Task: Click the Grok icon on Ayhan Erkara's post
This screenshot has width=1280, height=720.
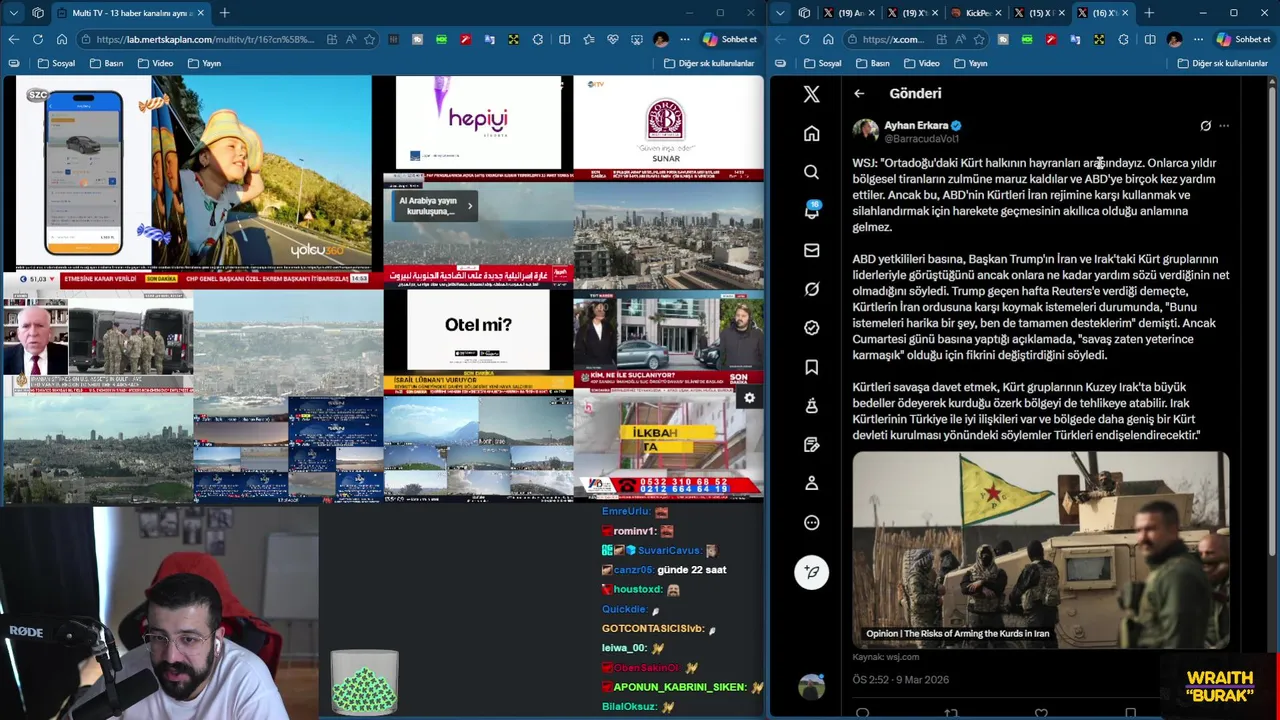Action: click(x=1205, y=126)
